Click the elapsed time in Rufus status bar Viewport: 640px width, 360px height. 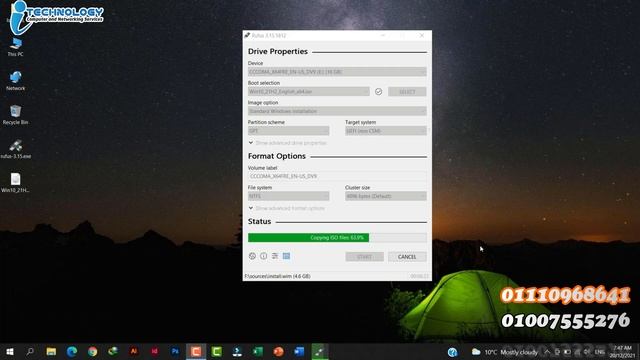click(420, 276)
